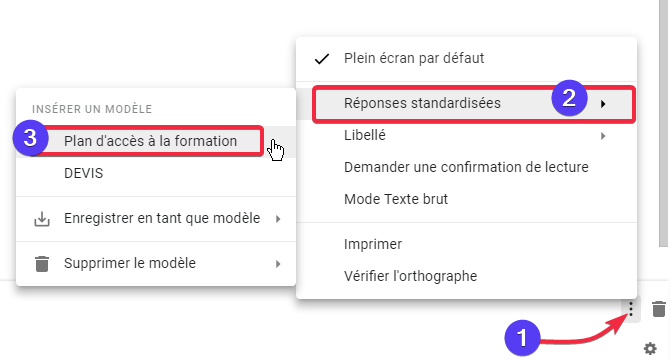Click the trash icon beside Supprimer le modèle
The height and width of the screenshot is (363, 672).
point(42,264)
